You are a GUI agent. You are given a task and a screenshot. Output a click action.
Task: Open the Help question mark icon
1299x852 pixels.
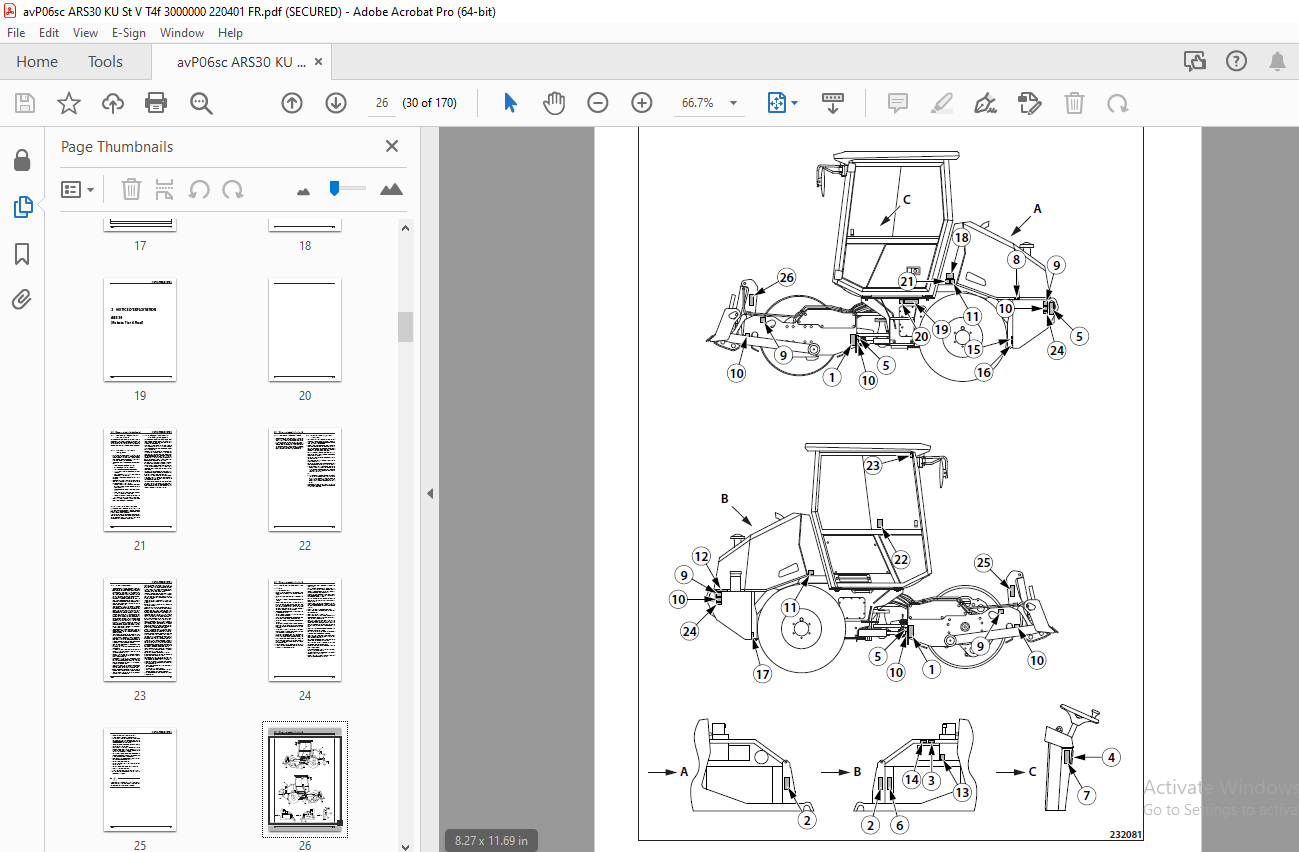(x=1236, y=62)
